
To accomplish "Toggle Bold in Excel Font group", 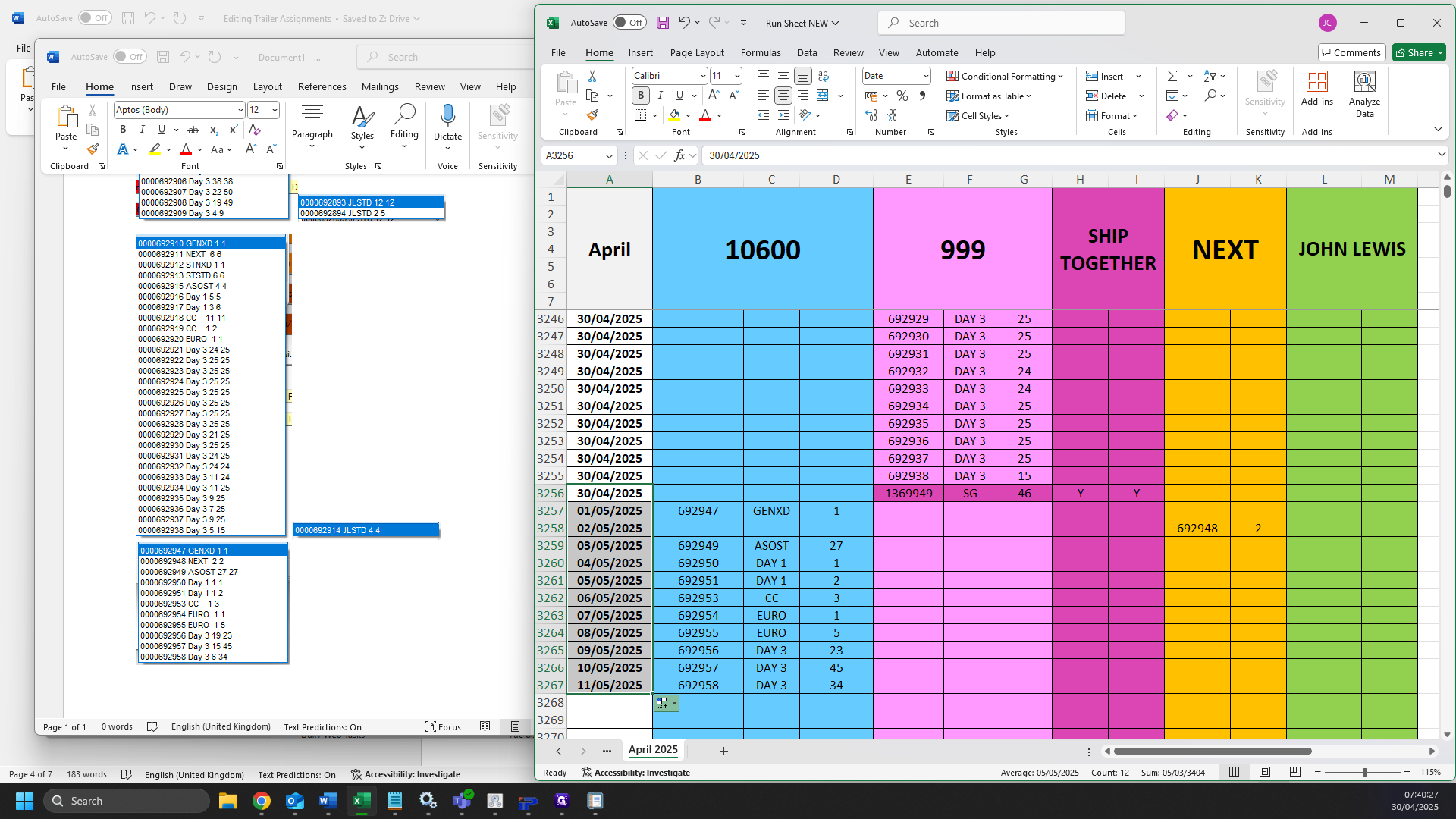I will (641, 96).
